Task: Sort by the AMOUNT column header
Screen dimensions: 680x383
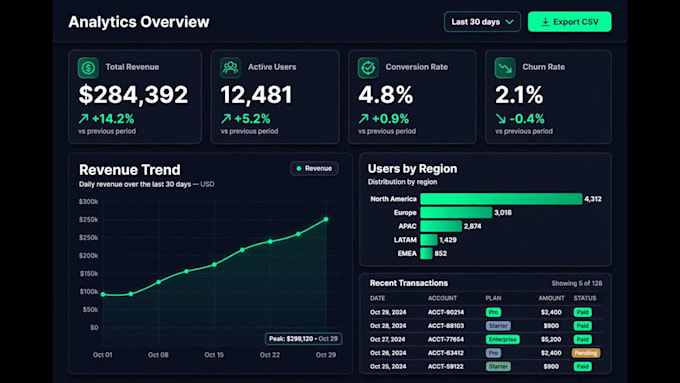Action: [551, 298]
